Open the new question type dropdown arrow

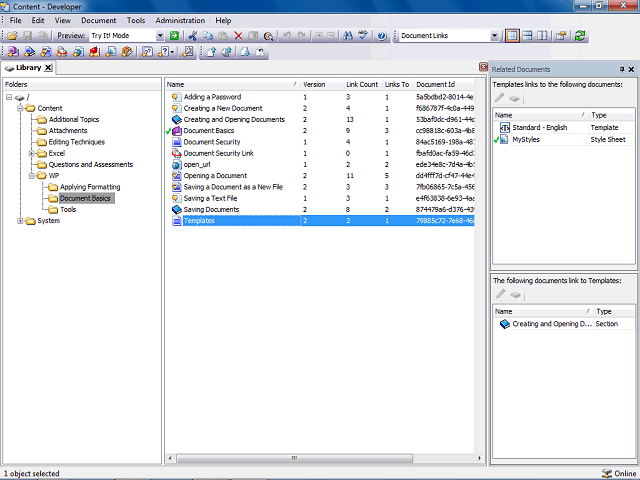172,52
